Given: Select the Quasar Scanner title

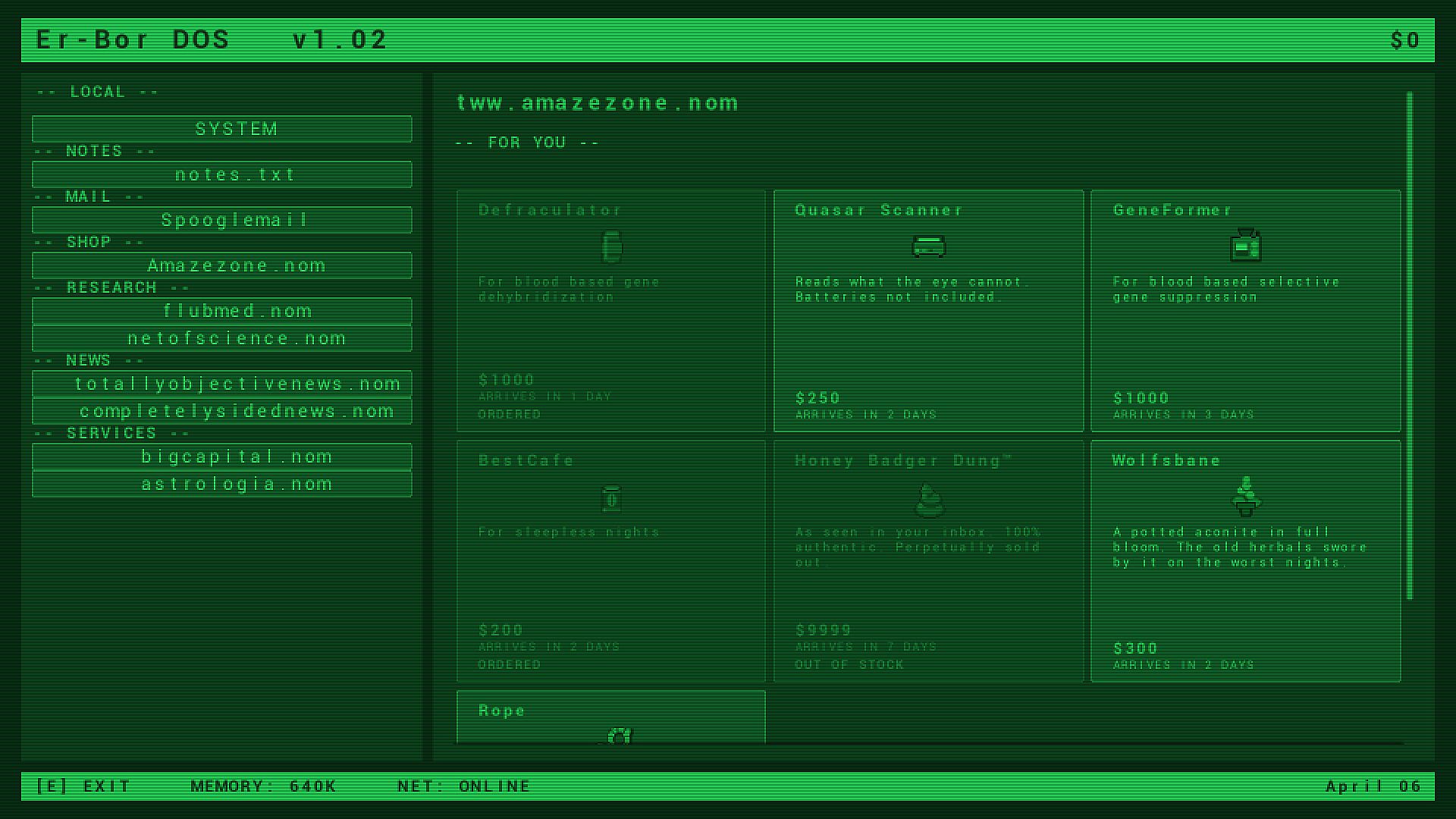Looking at the screenshot, I should click(879, 210).
